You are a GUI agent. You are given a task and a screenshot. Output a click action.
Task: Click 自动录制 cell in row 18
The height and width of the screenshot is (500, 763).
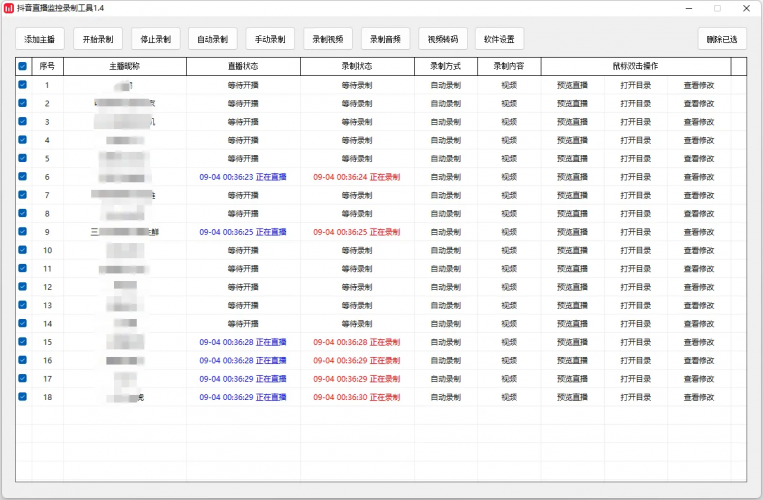(x=446, y=397)
